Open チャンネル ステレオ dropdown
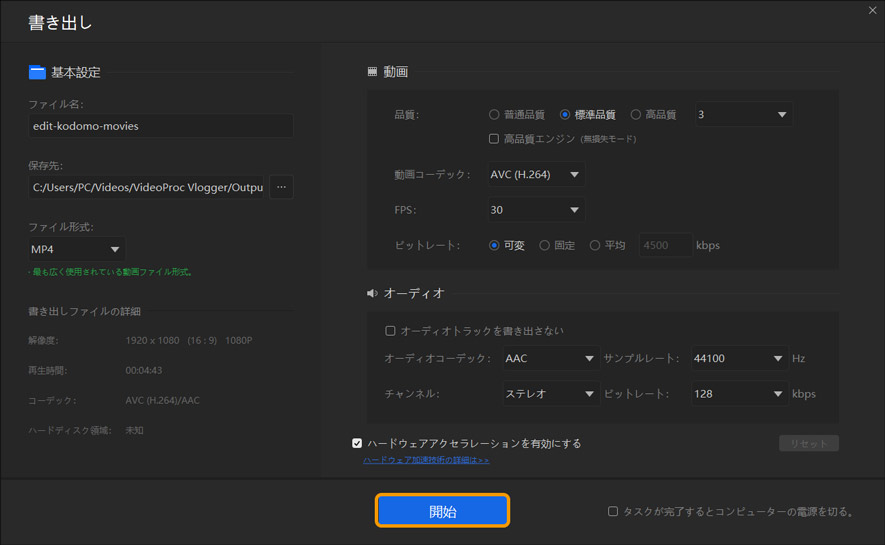This screenshot has height=545, width=885. tap(550, 394)
